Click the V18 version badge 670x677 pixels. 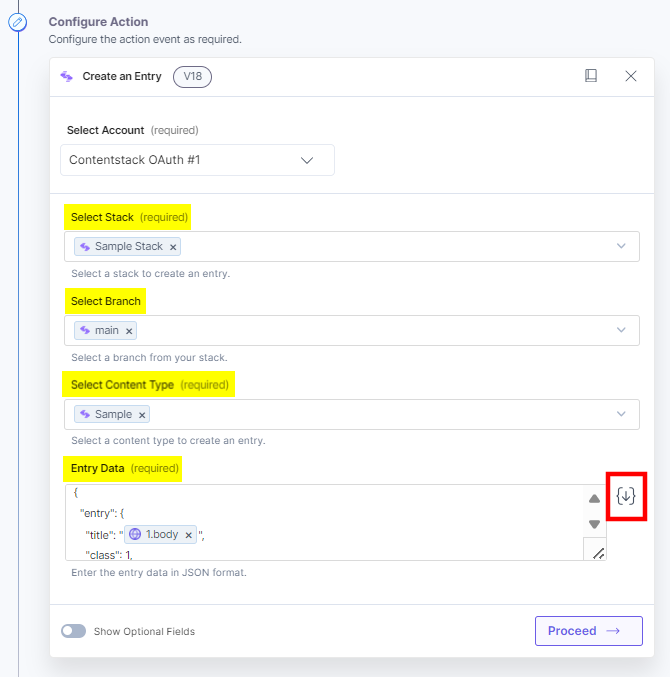point(192,76)
